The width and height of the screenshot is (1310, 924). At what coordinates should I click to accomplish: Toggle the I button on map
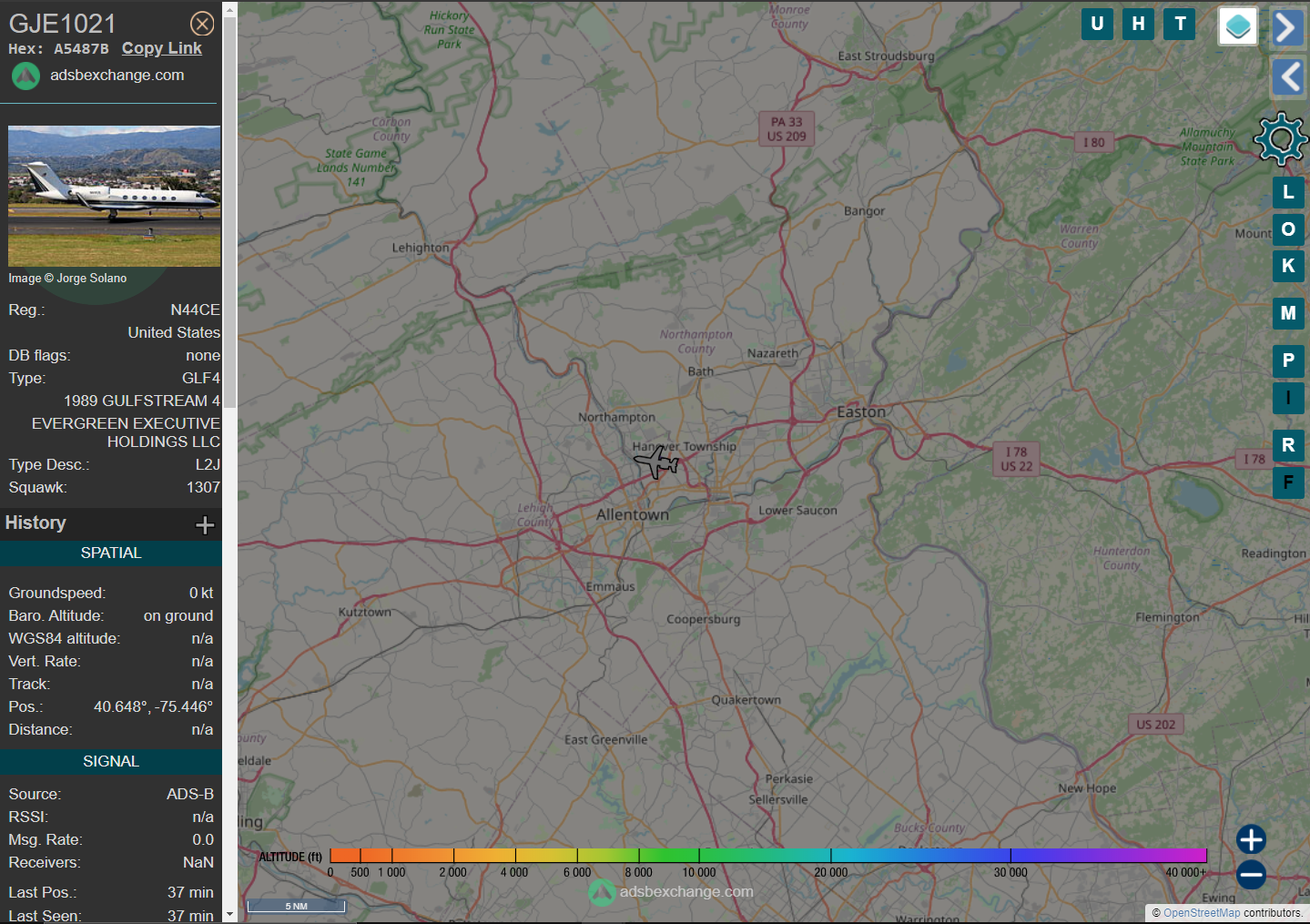(x=1288, y=398)
